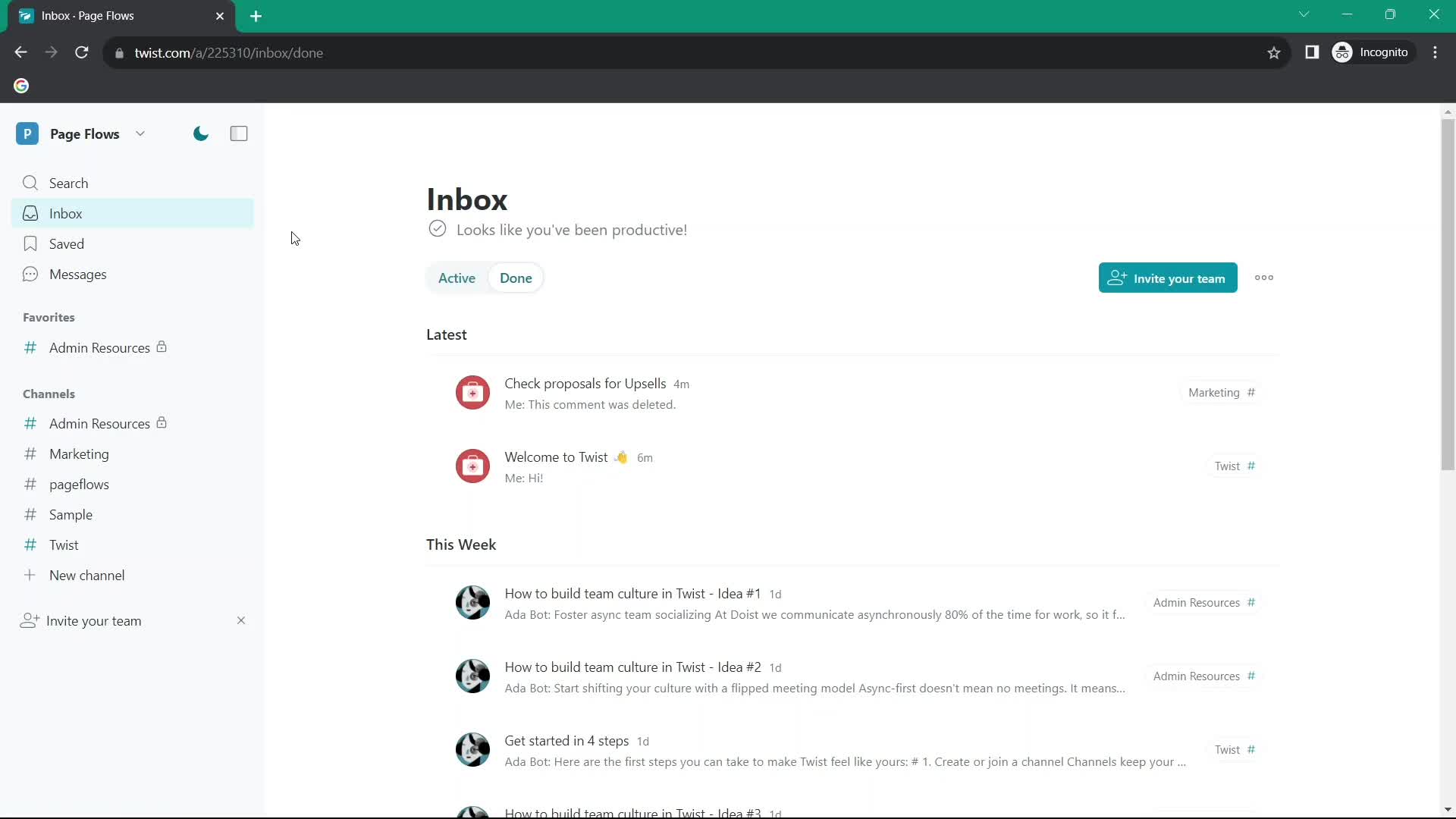Click Invite your team button
This screenshot has height=819, width=1456.
pos(1167,278)
